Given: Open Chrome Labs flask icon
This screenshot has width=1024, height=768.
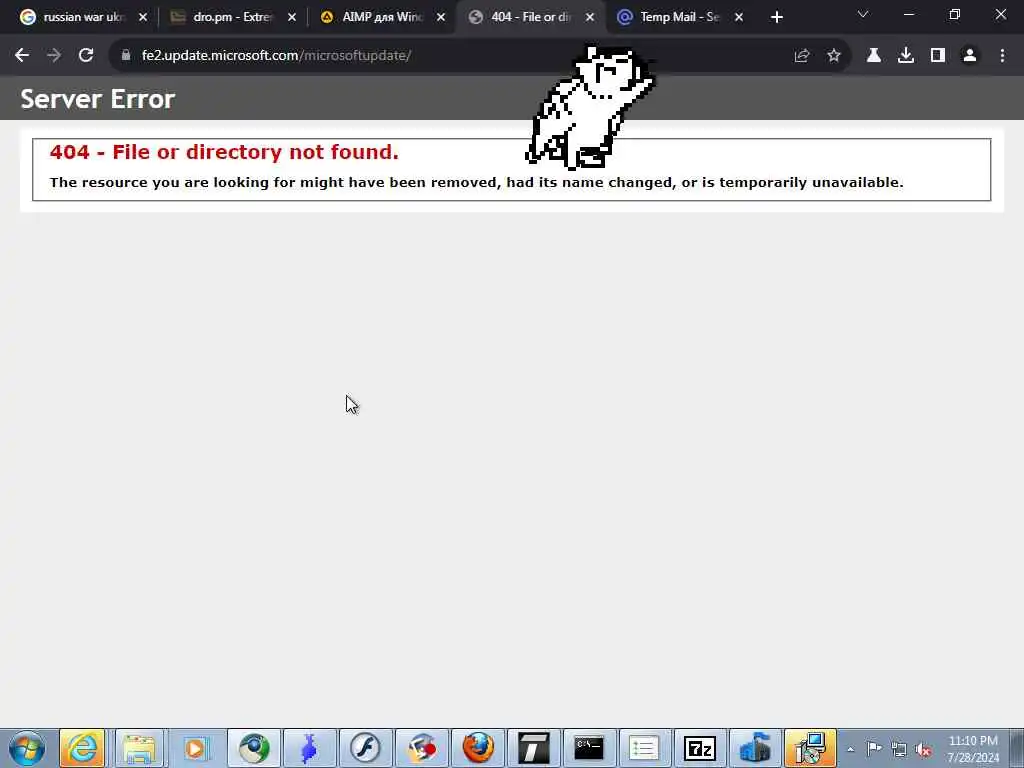Looking at the screenshot, I should (x=874, y=56).
